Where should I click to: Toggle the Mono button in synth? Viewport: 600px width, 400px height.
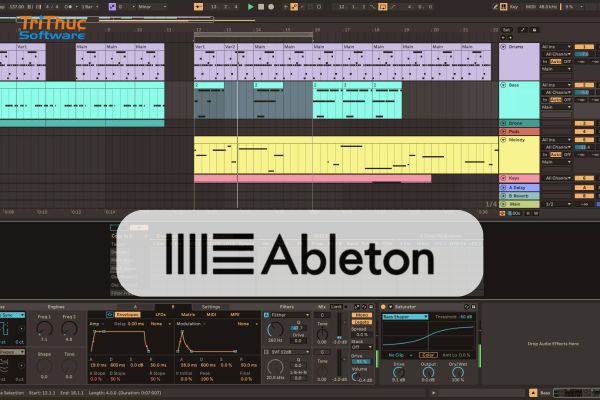[362, 315]
